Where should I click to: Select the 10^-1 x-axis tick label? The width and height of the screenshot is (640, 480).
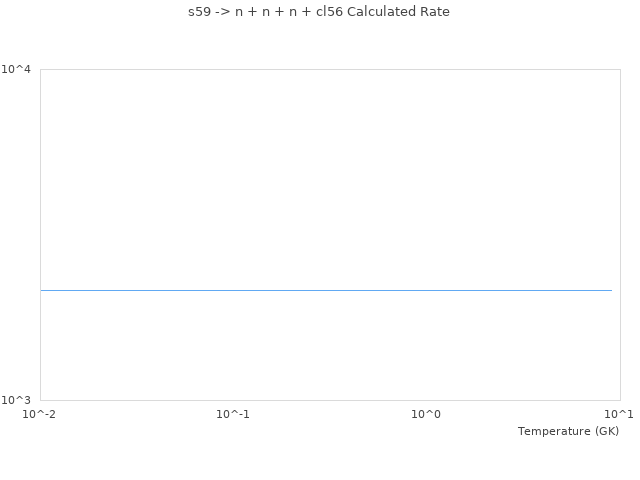(233, 414)
